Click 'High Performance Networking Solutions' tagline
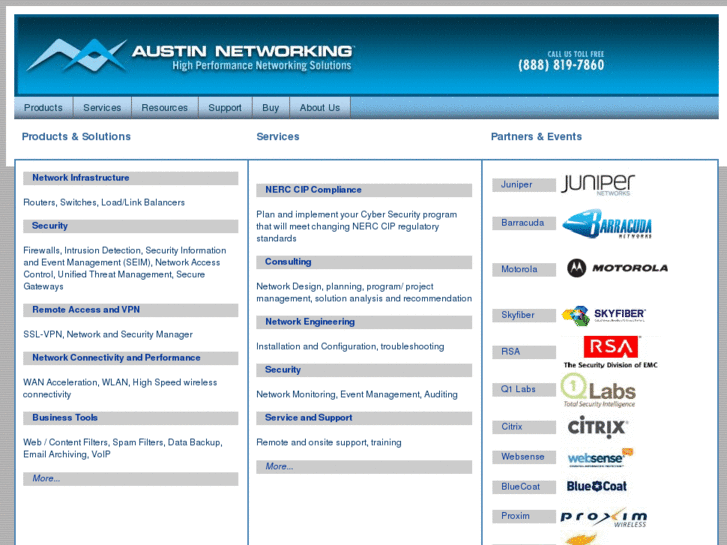Viewport: 727px width, 545px height. click(x=261, y=66)
